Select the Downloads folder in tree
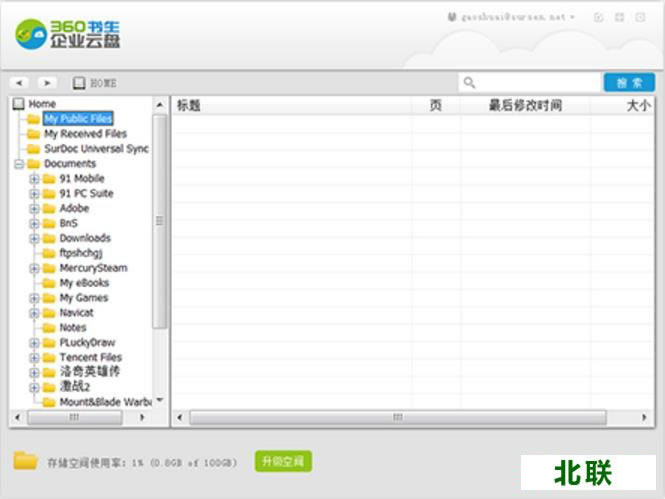The width and height of the screenshot is (665, 499). point(84,238)
